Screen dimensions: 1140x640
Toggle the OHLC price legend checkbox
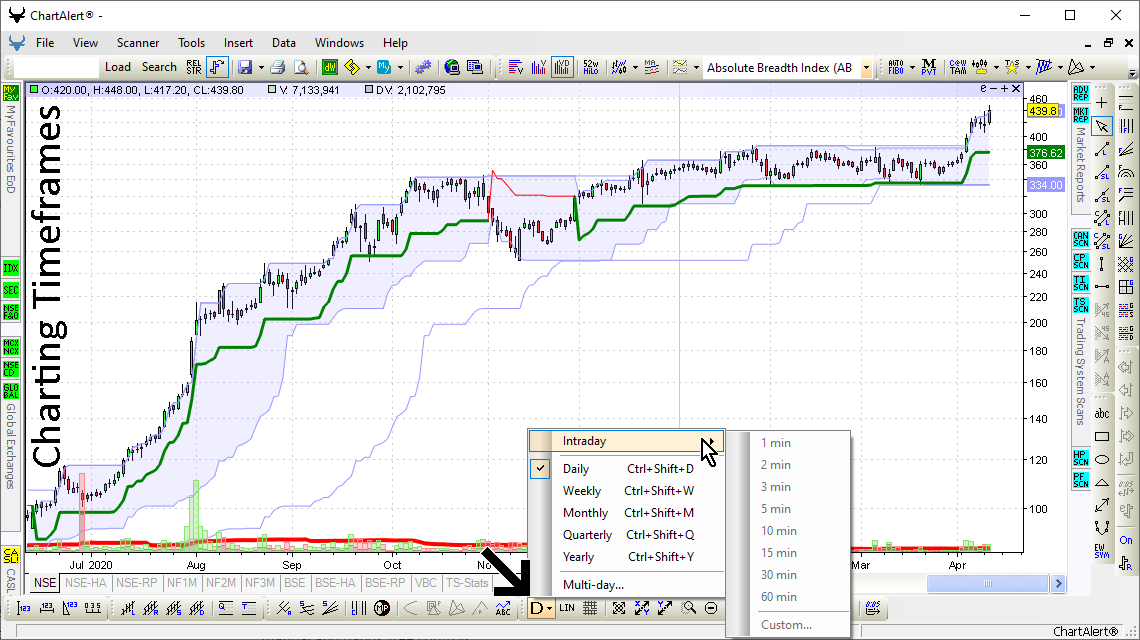(x=33, y=90)
